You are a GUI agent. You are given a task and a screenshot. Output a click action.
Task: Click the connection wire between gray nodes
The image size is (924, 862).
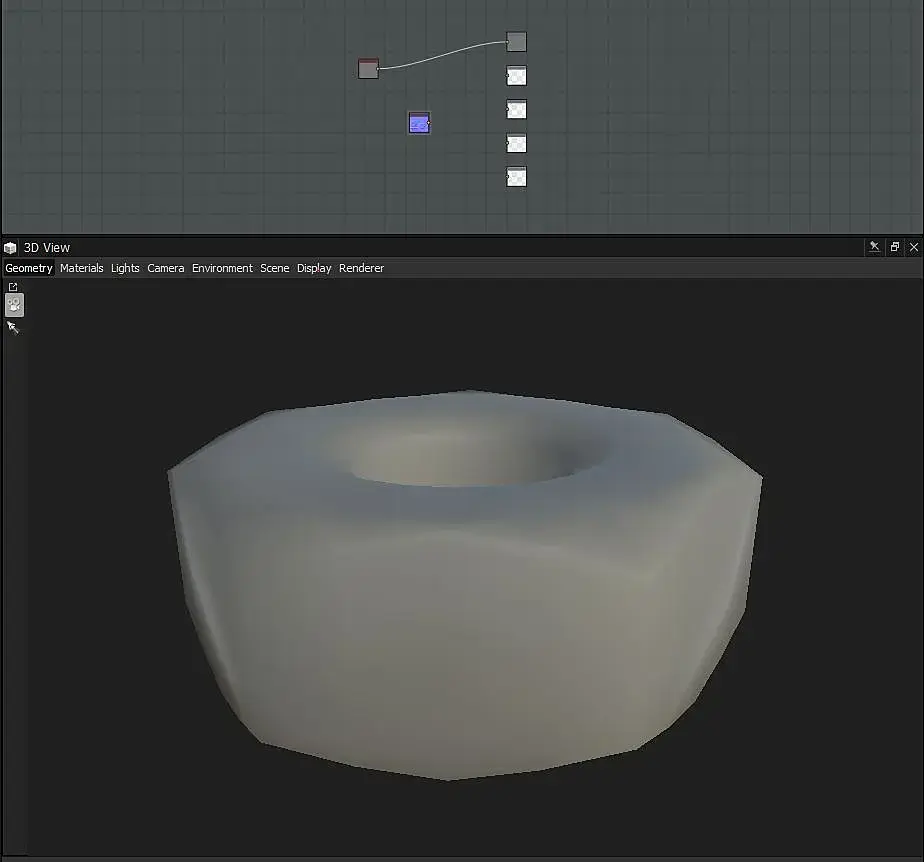(x=442, y=54)
